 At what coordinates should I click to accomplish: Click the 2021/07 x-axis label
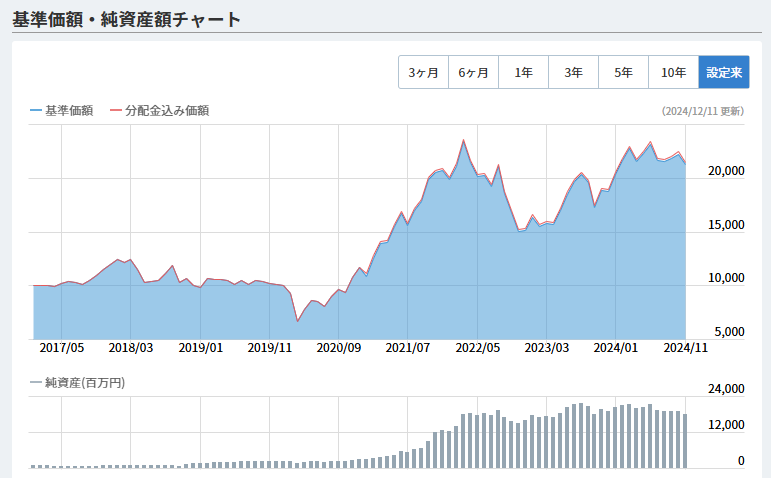[408, 348]
